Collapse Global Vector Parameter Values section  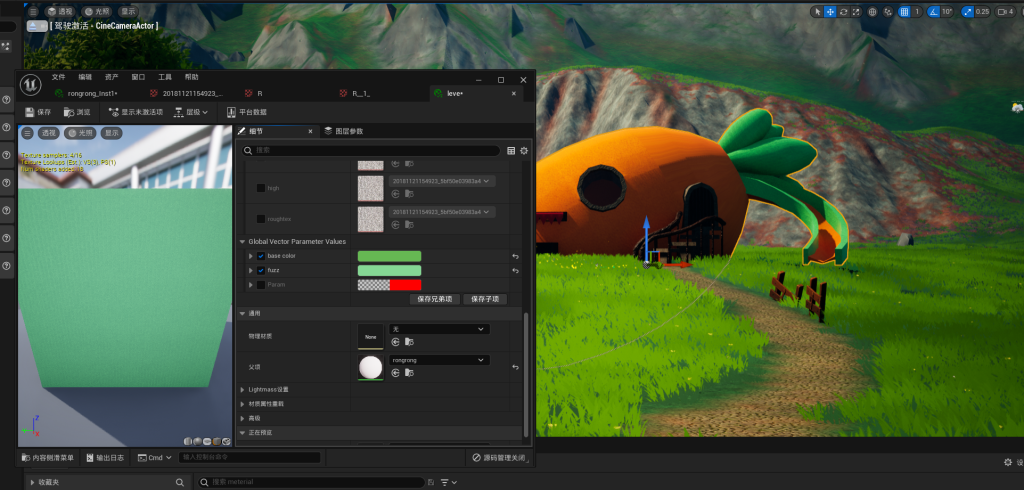pos(242,242)
